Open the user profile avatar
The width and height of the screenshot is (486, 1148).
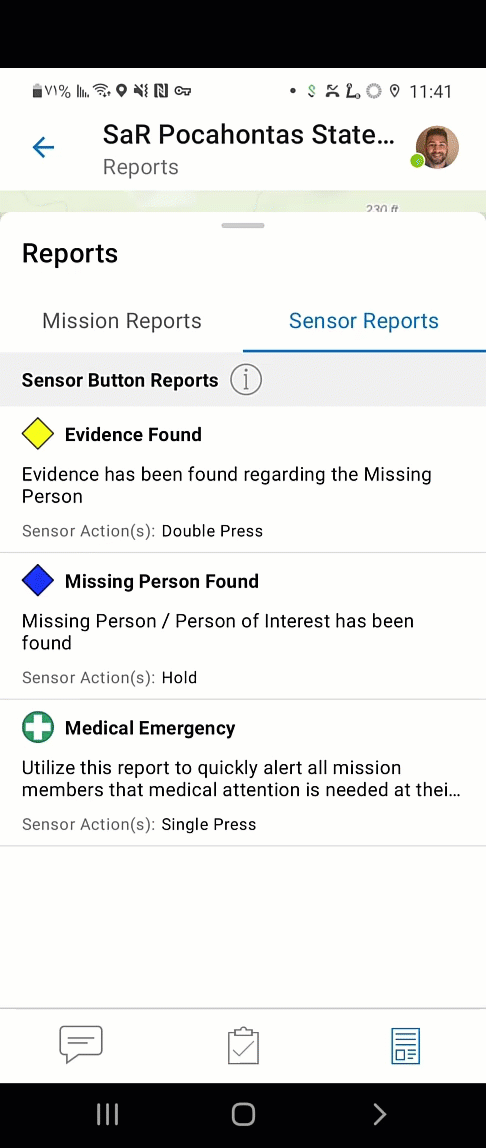[437, 147]
